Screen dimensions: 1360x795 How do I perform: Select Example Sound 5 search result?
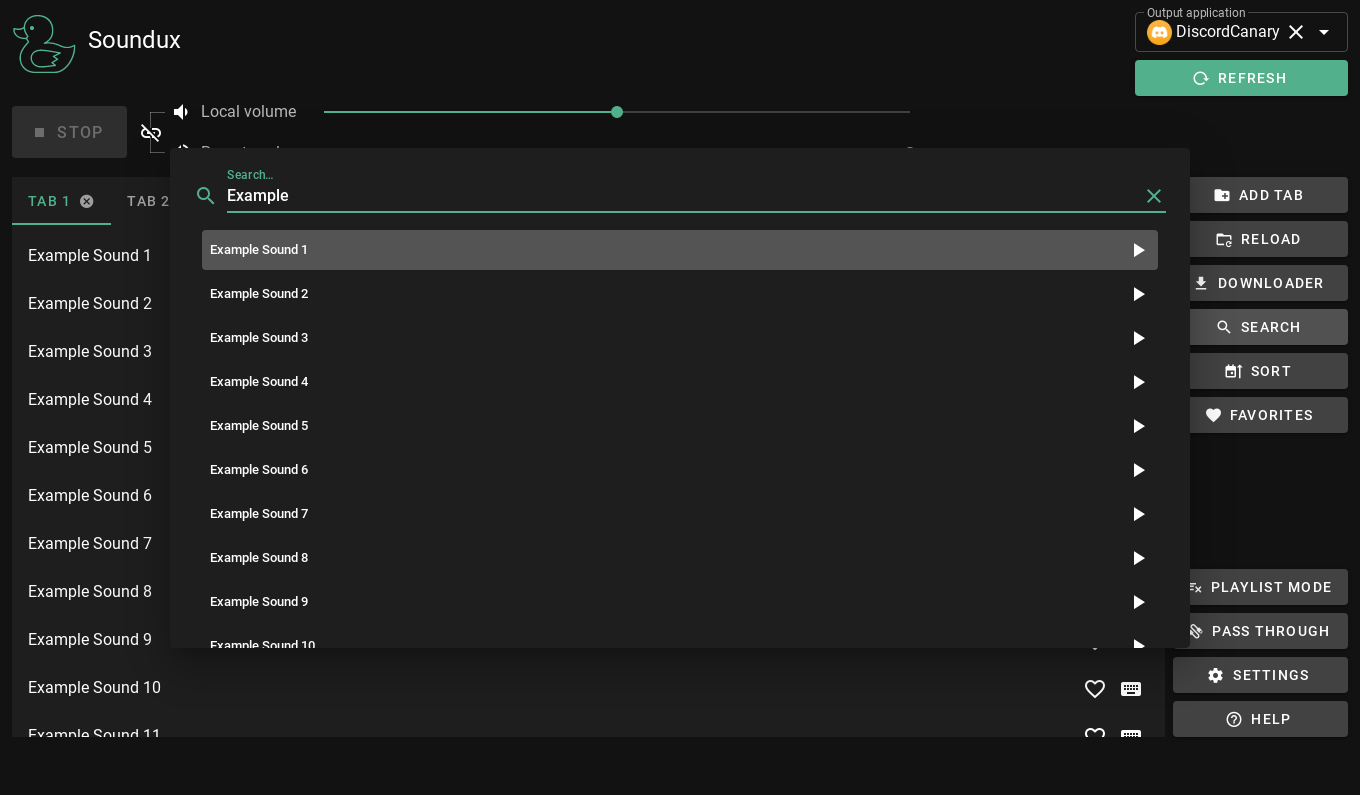click(680, 426)
